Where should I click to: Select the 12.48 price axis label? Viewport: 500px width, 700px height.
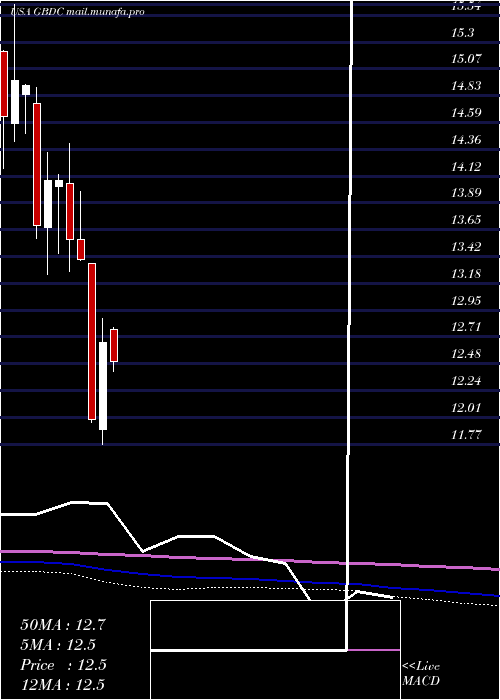[x=466, y=354]
